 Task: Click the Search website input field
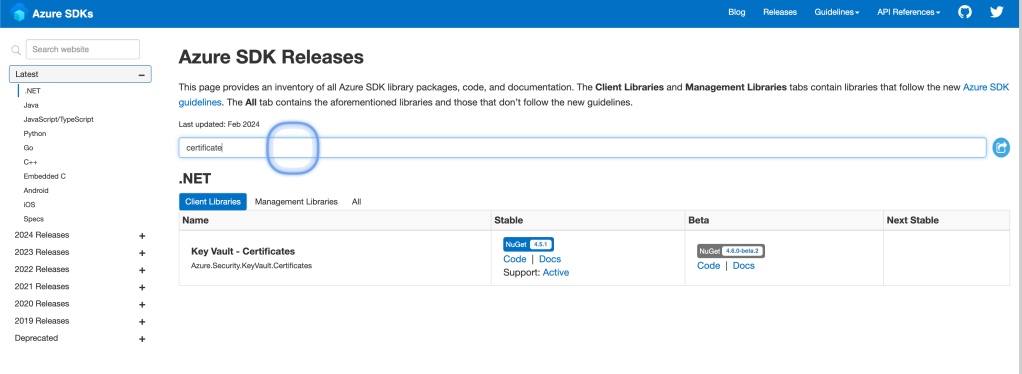(83, 50)
